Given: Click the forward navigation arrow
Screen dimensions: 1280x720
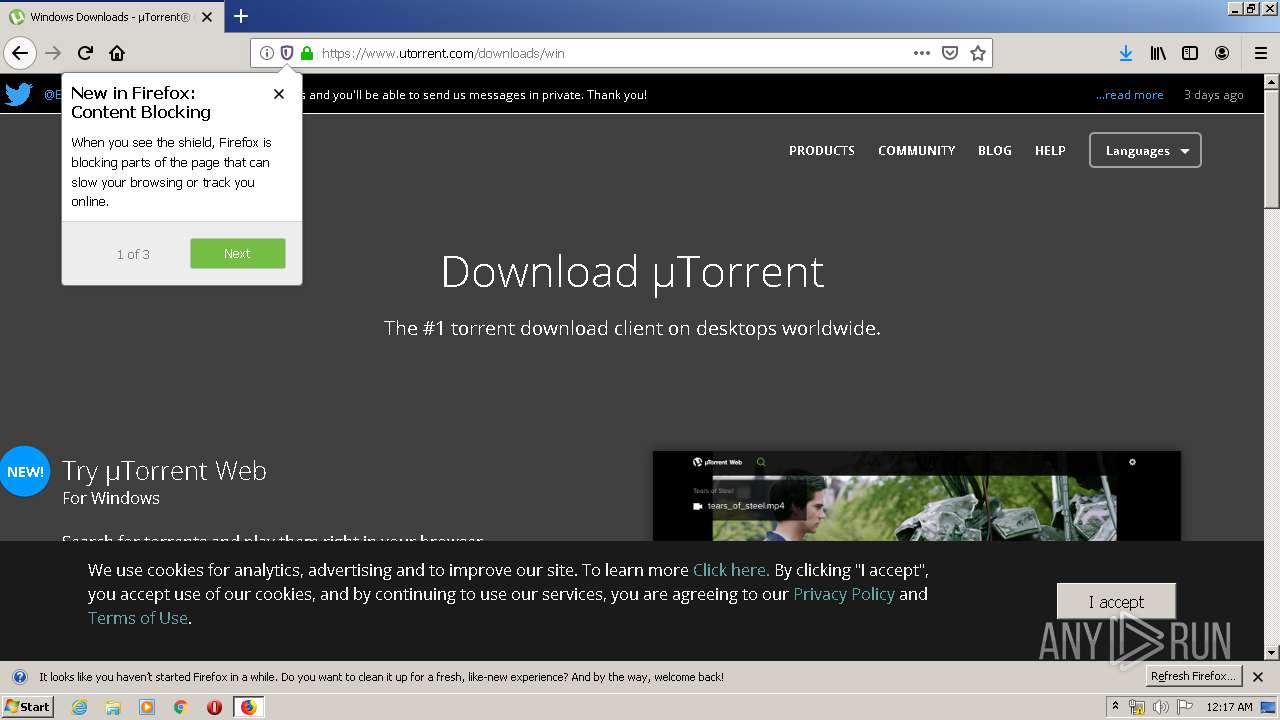Looking at the screenshot, I should tap(53, 53).
